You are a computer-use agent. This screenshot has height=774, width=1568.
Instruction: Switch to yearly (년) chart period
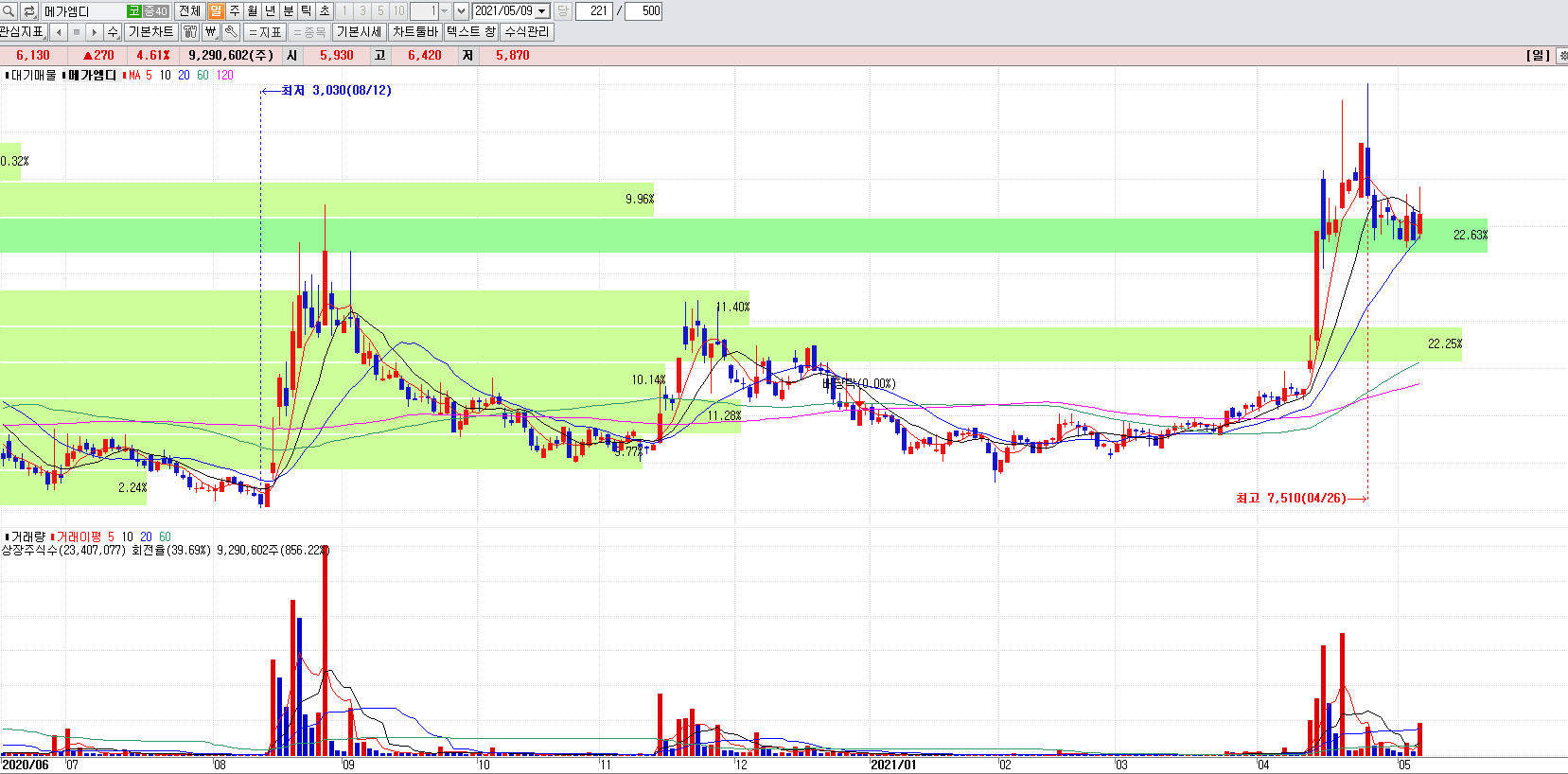click(x=271, y=11)
